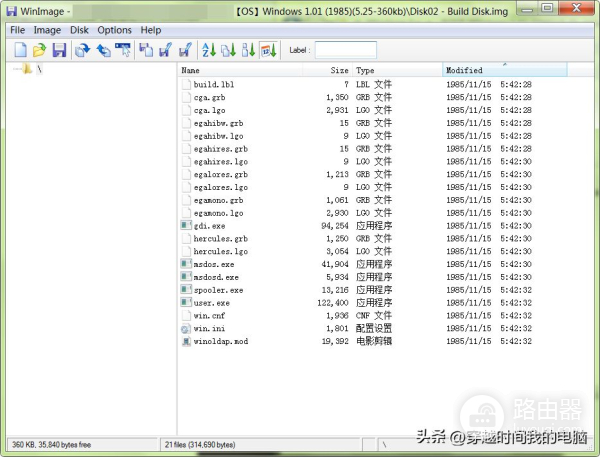Viewport: 600px width, 457px height.
Task: Click the winoldap.mod film file icon
Action: [186, 341]
